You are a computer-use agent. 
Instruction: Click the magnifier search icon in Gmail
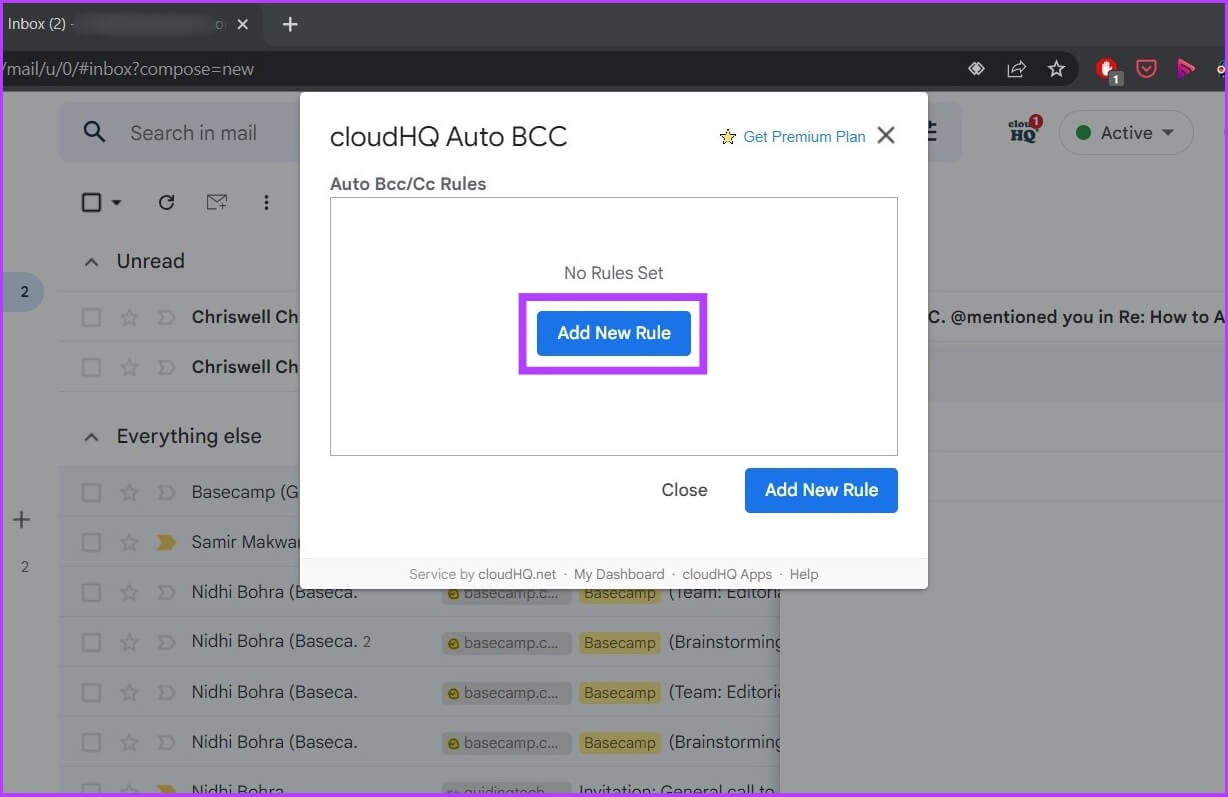(x=94, y=132)
